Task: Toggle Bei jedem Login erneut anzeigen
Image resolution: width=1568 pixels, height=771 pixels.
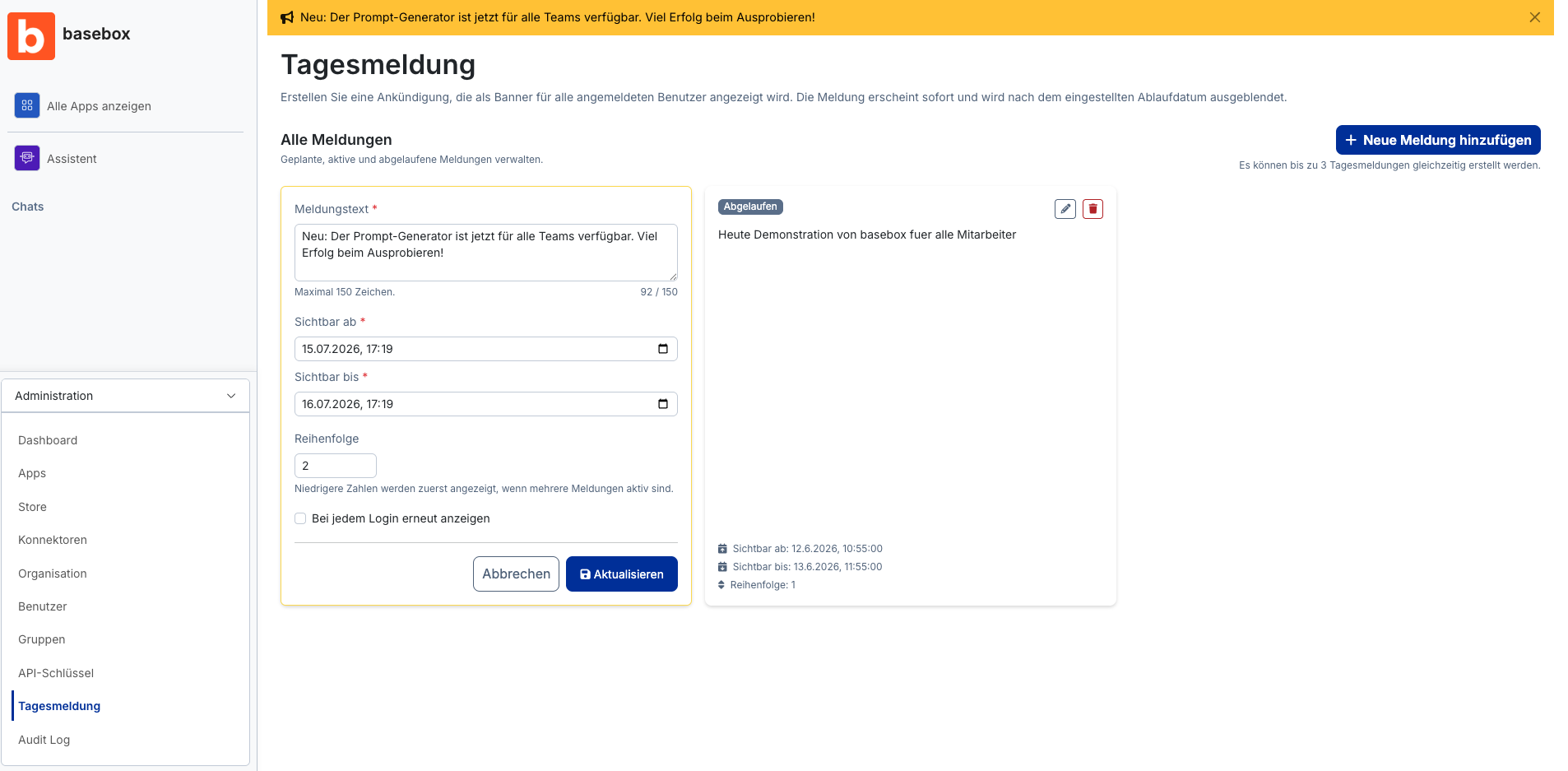Action: point(300,518)
